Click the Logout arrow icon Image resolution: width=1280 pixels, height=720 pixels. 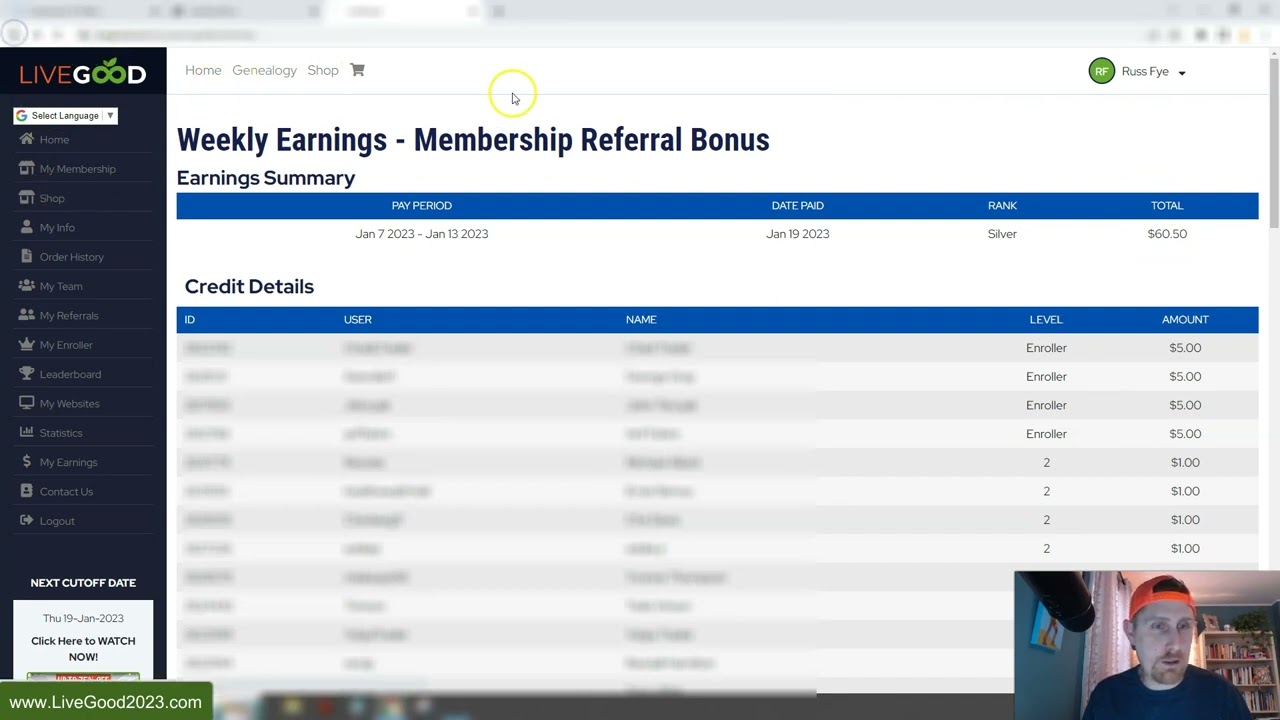pyautogui.click(x=27, y=520)
